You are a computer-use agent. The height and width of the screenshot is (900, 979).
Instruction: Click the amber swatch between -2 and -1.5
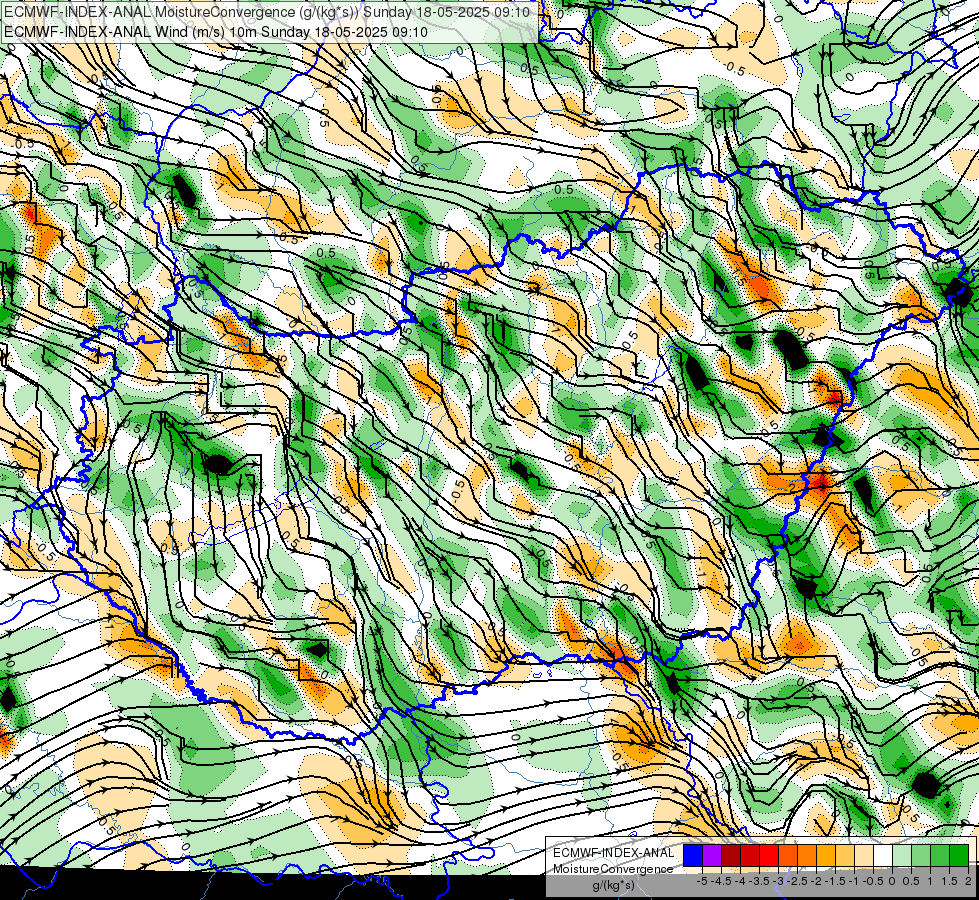[x=826, y=855]
